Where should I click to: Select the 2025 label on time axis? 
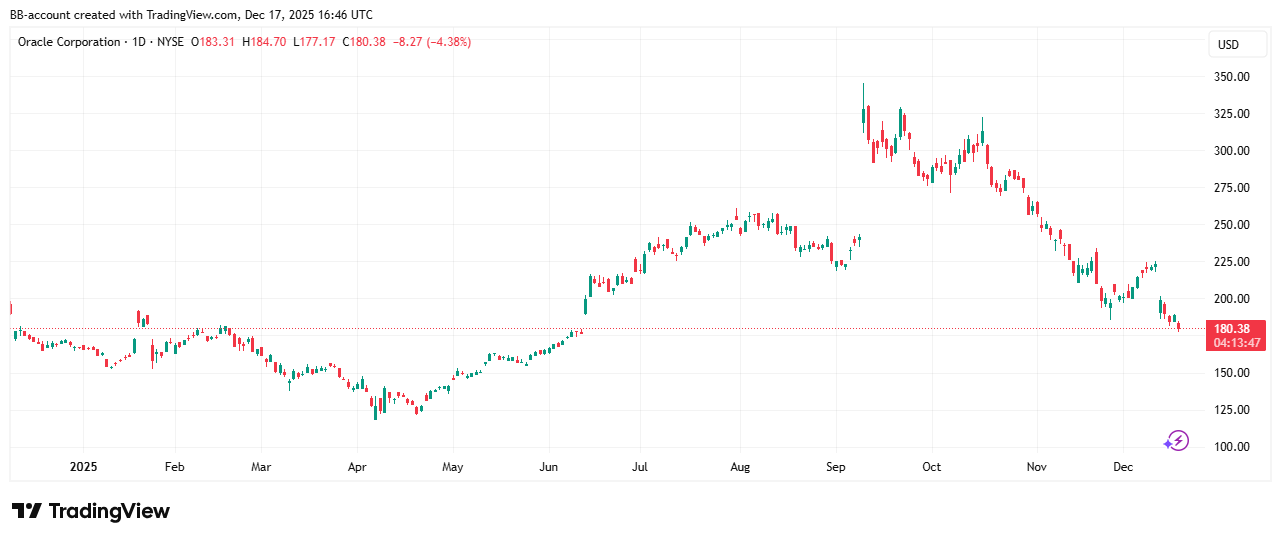tap(83, 466)
